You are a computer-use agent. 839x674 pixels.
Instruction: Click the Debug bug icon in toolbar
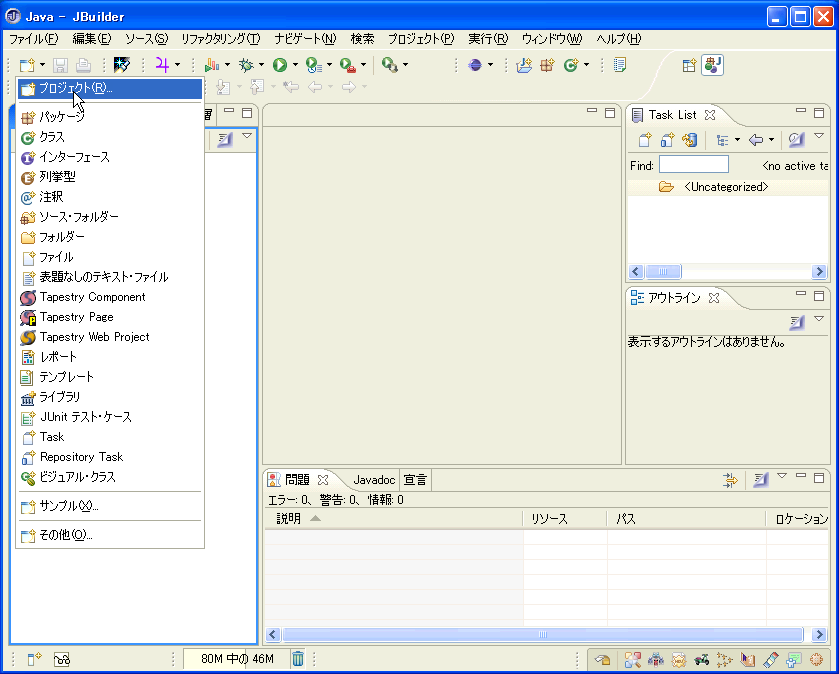click(x=244, y=65)
